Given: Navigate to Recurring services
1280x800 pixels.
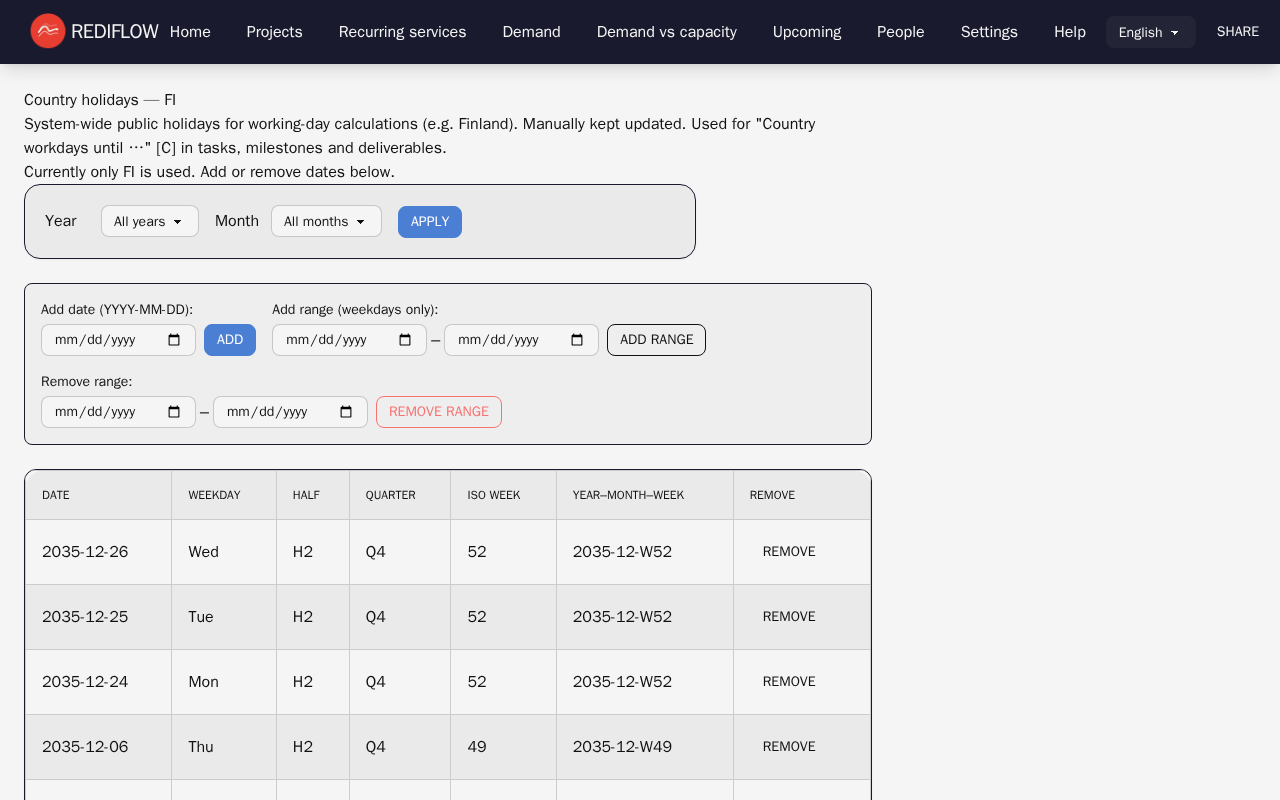Looking at the screenshot, I should pos(402,32).
